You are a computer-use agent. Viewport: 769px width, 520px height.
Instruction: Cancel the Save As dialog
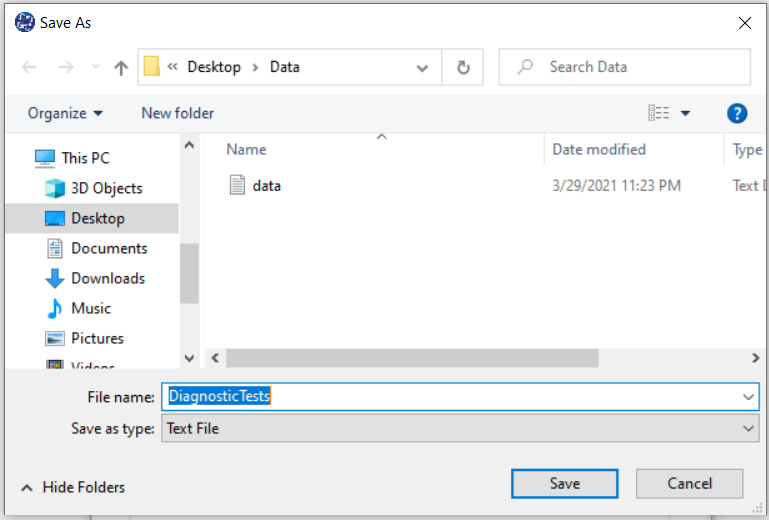[689, 484]
